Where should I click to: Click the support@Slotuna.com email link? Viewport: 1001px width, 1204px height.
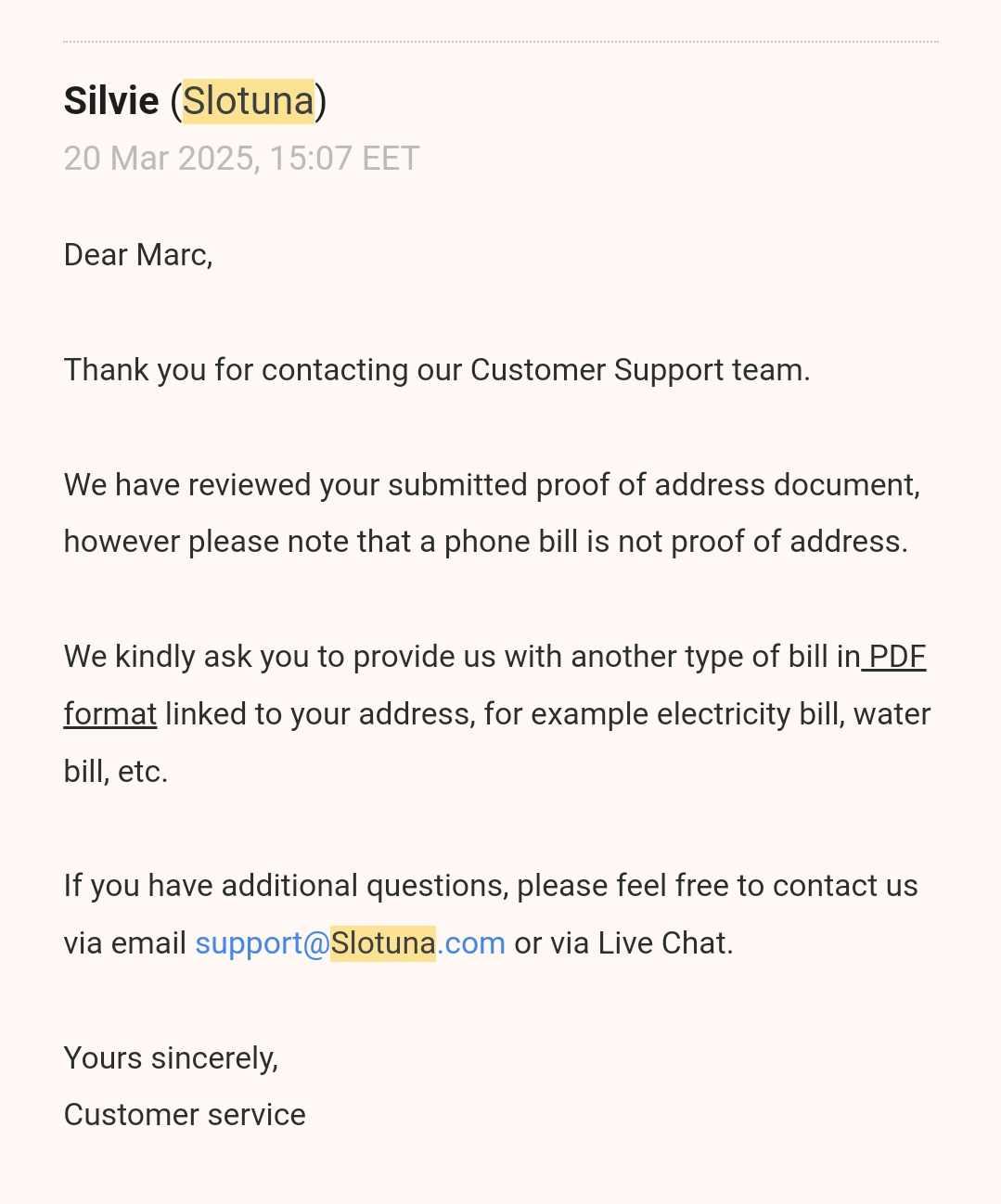pos(350,943)
